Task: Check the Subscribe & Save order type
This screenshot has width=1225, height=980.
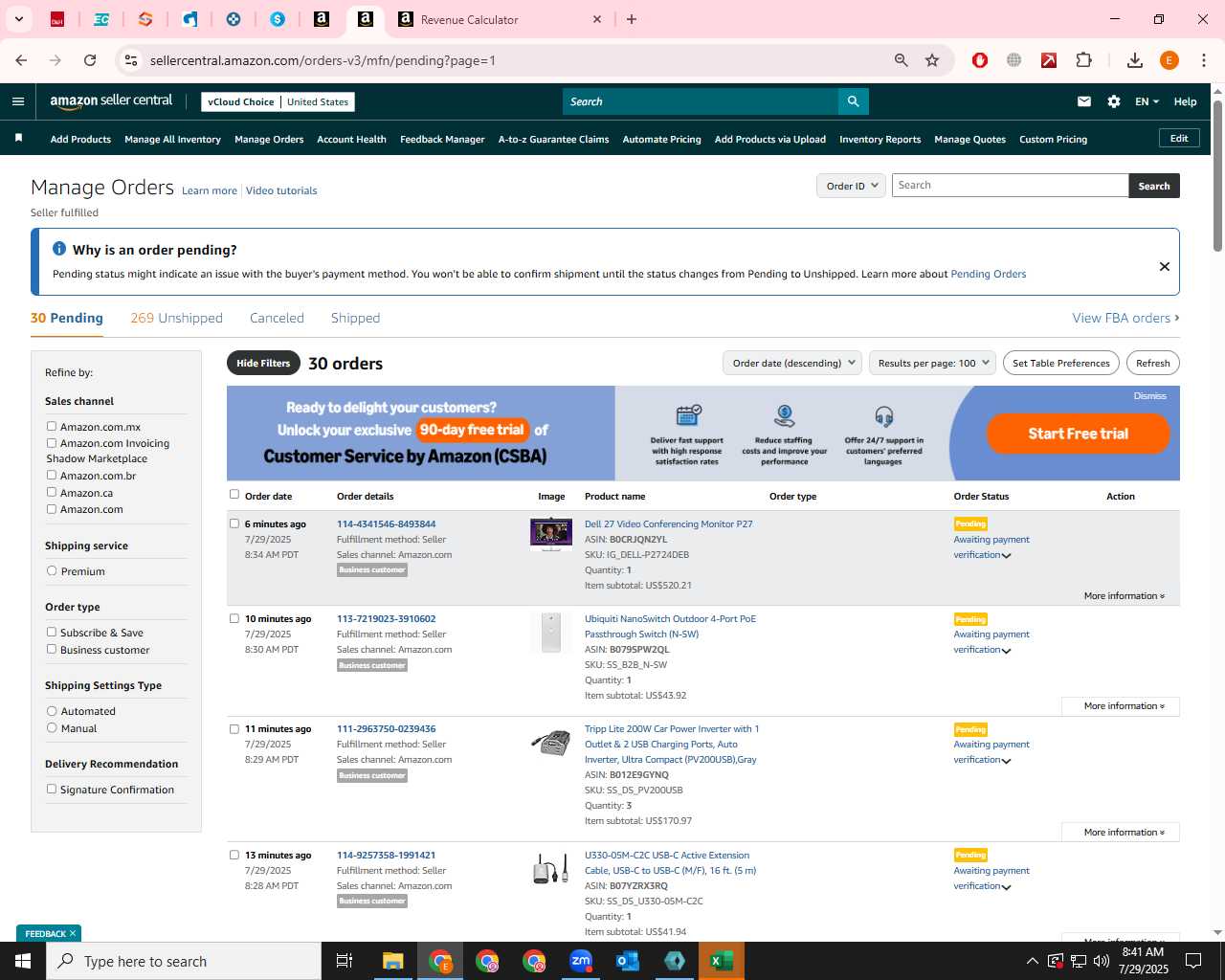Action: 52,632
